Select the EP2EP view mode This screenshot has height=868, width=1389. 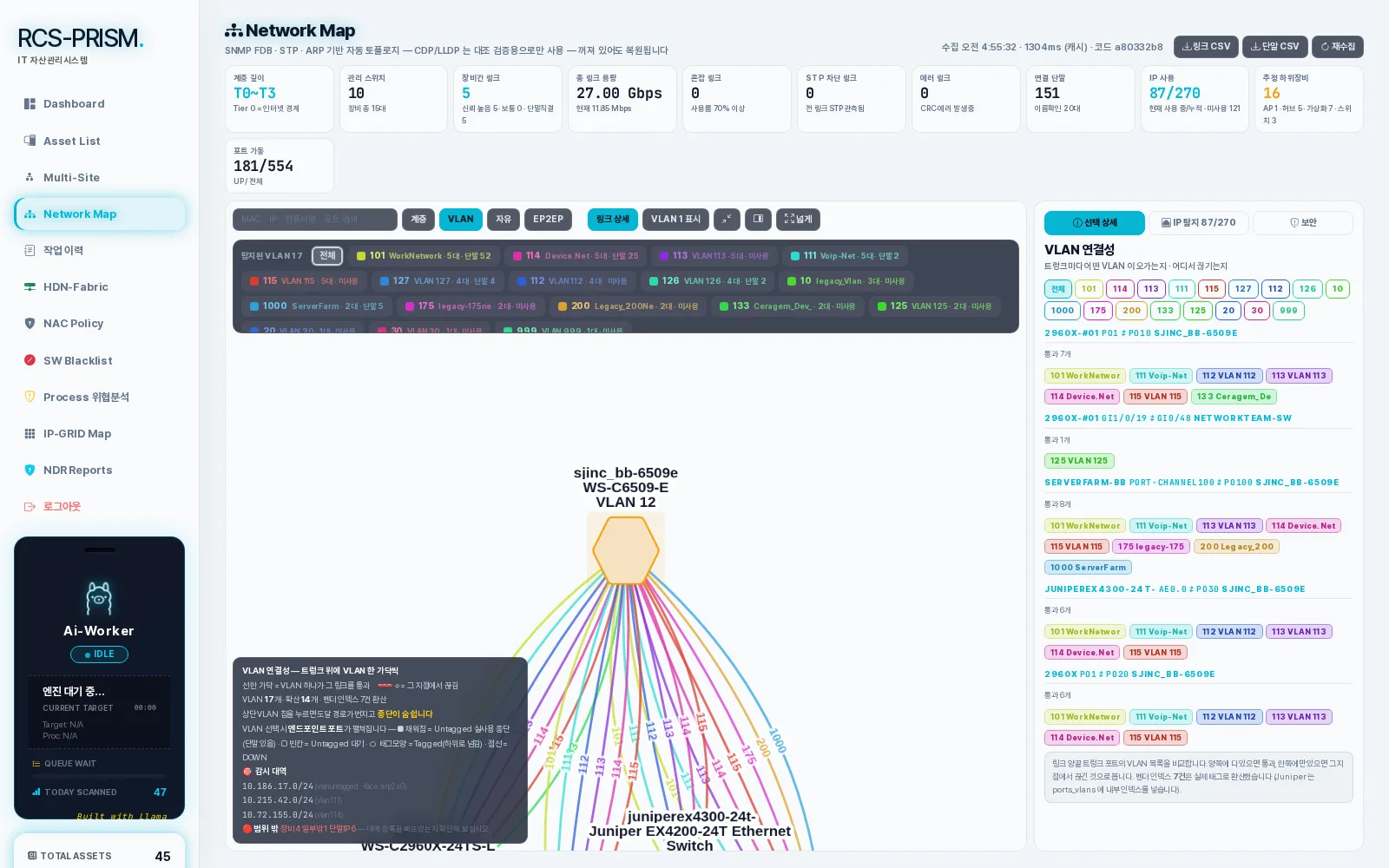tap(549, 220)
